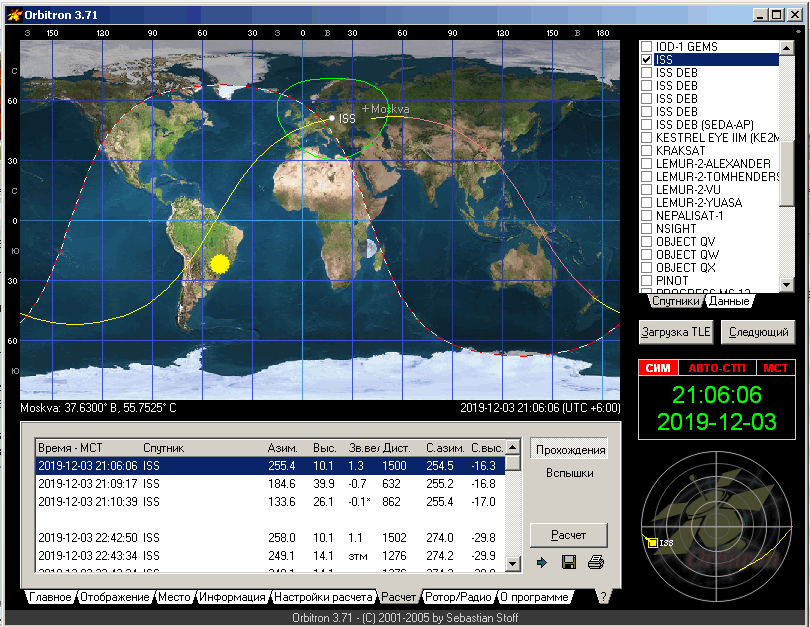Click the yellow sun icon on map
The height and width of the screenshot is (627, 810).
pos(220,264)
